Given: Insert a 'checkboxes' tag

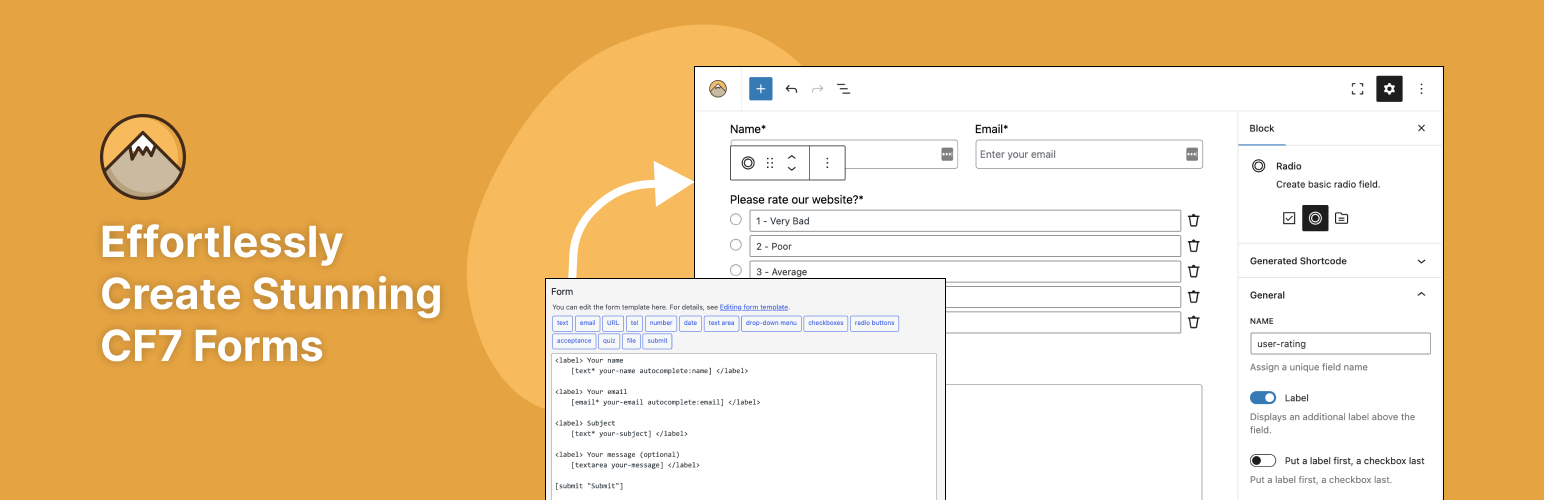Looking at the screenshot, I should [x=826, y=323].
